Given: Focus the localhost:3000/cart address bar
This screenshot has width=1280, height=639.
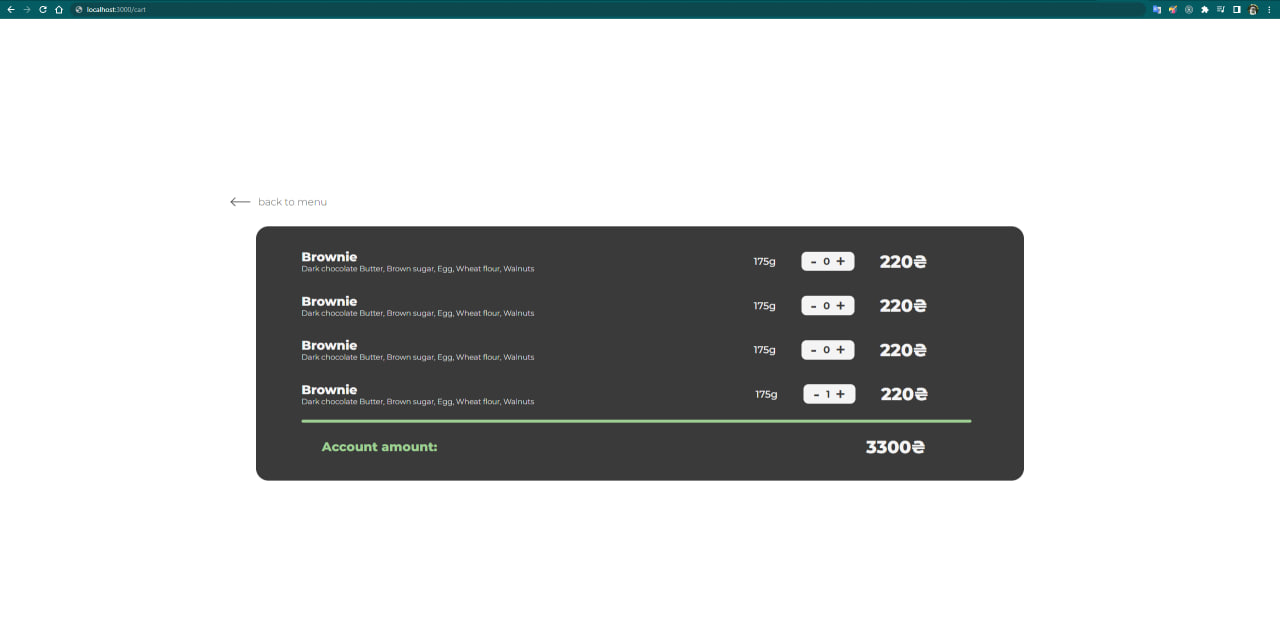Looking at the screenshot, I should pos(608,9).
